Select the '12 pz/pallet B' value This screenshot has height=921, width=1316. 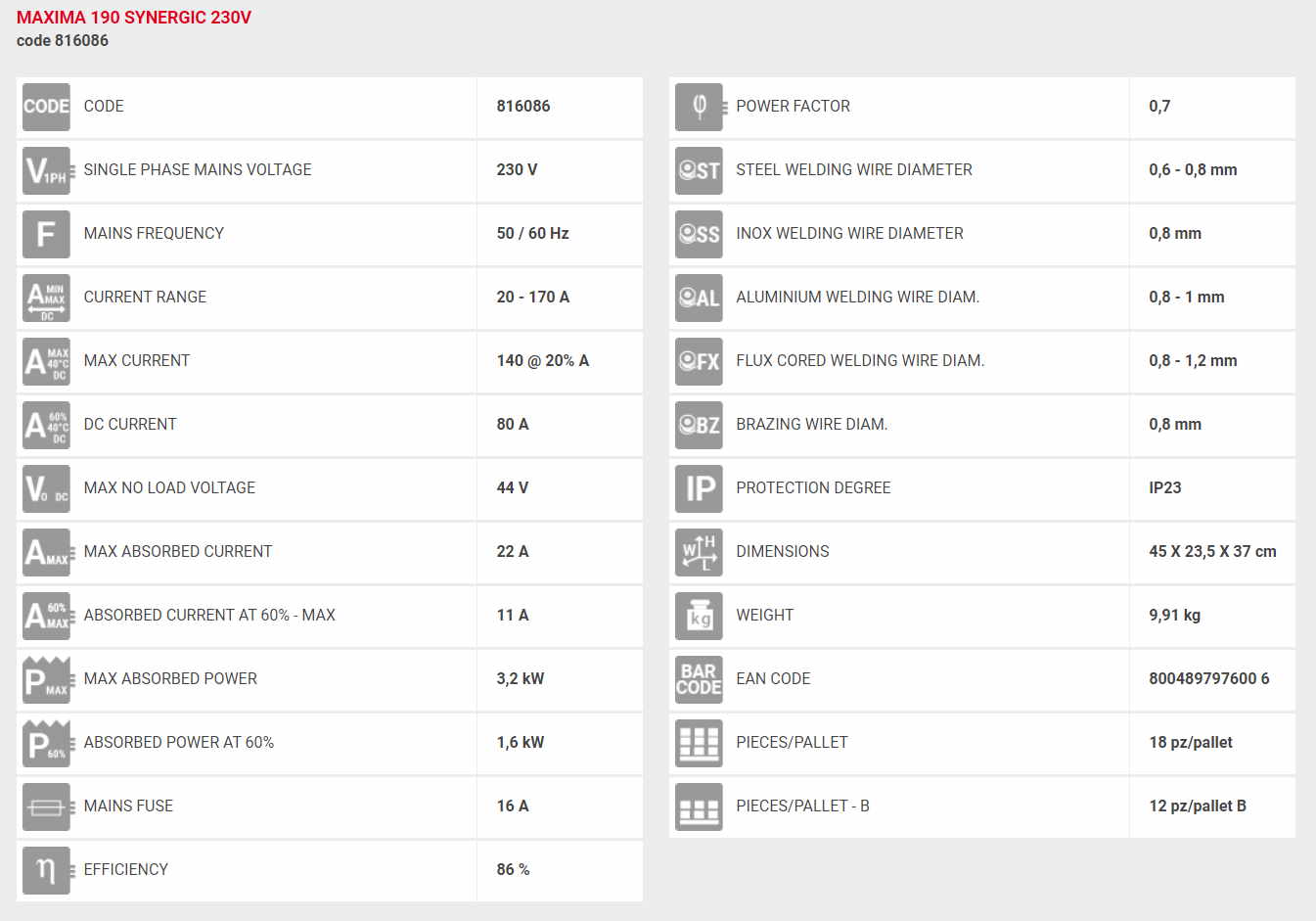pos(1197,806)
